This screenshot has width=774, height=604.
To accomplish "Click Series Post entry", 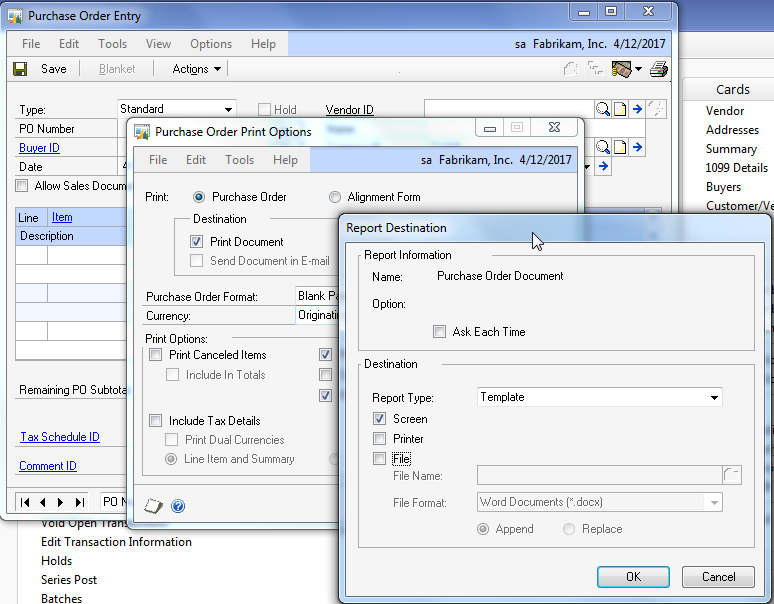I will pos(69,580).
